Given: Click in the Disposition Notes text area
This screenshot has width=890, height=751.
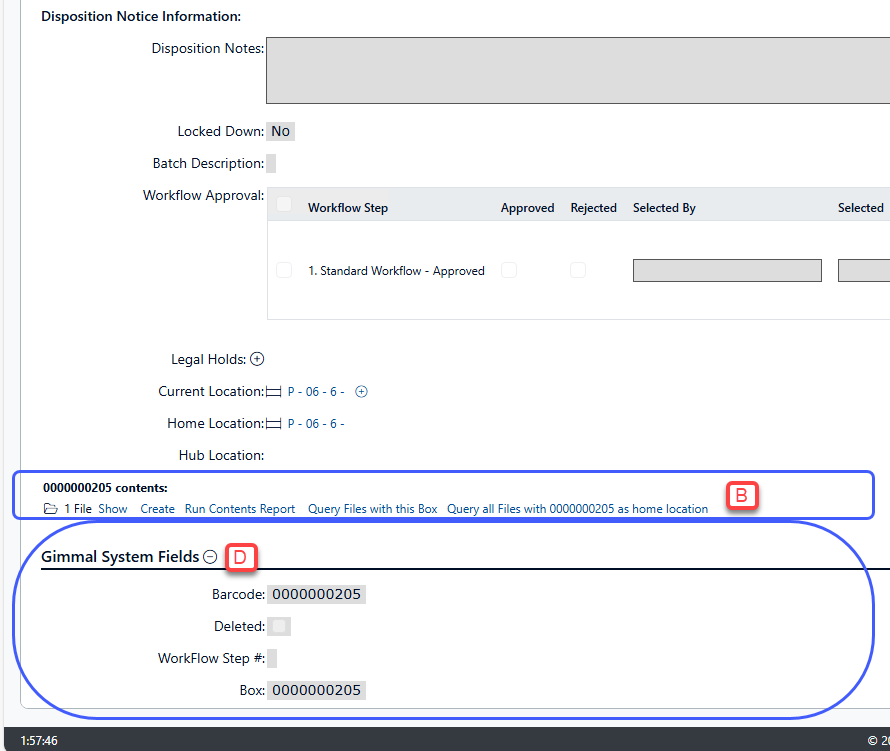Looking at the screenshot, I should click(576, 70).
